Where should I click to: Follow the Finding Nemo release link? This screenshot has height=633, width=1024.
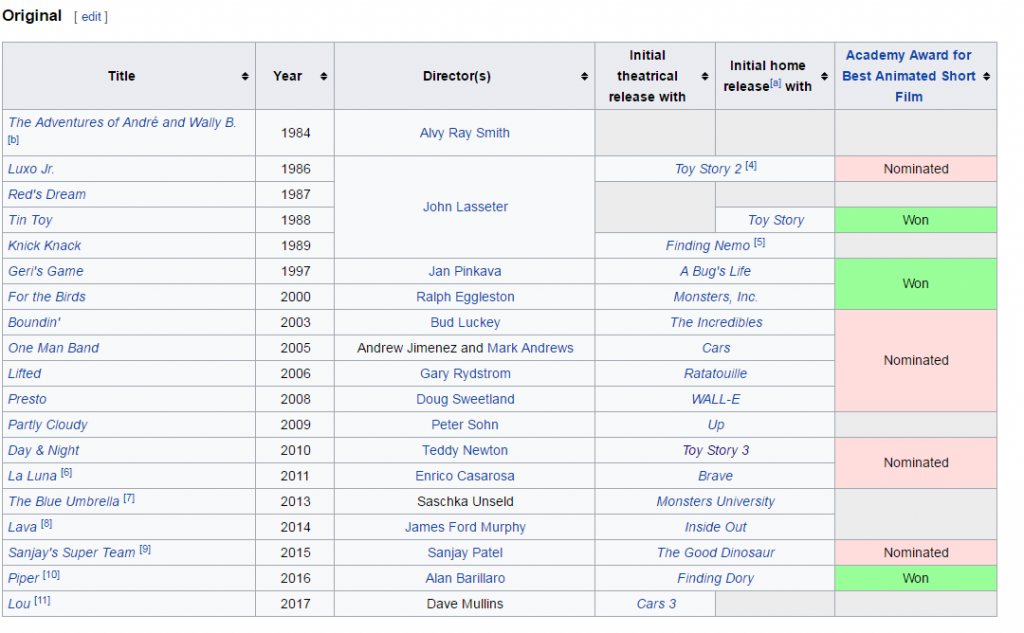coord(709,246)
